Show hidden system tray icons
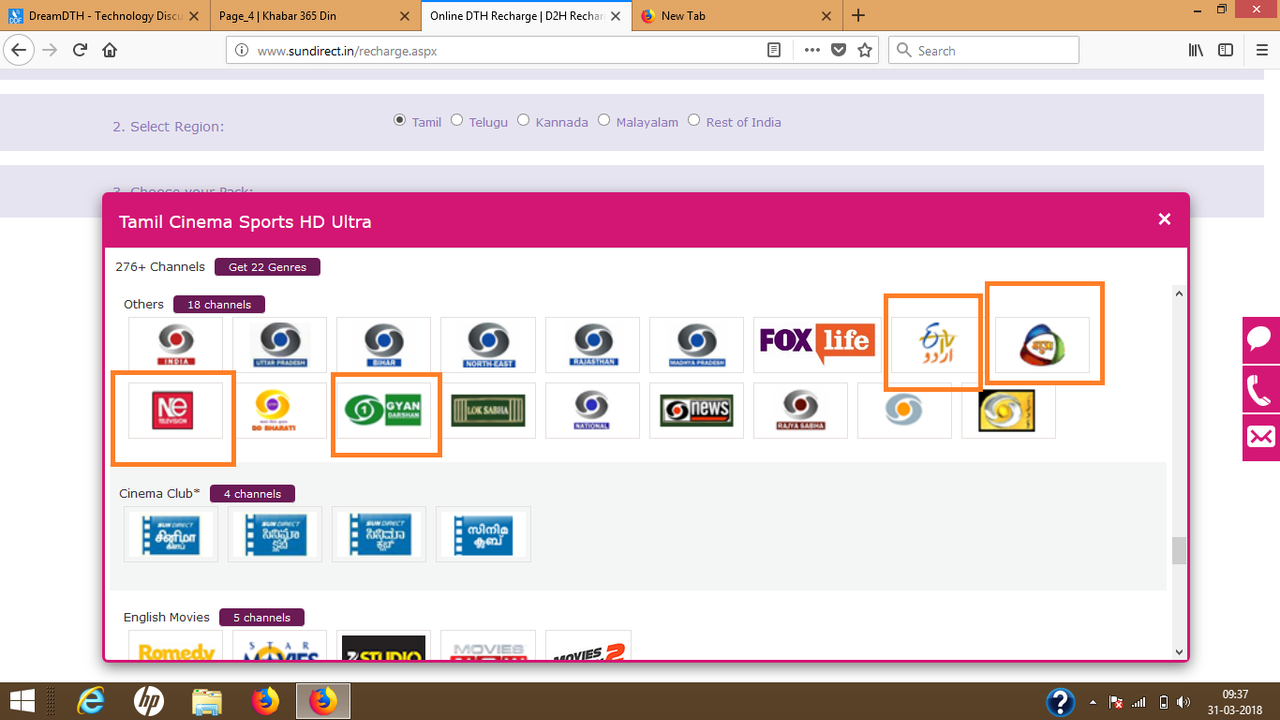This screenshot has height=720, width=1280. (x=1092, y=702)
